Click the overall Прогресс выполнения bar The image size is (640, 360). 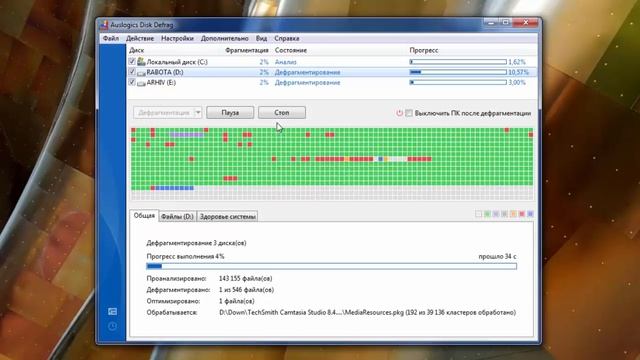(331, 267)
